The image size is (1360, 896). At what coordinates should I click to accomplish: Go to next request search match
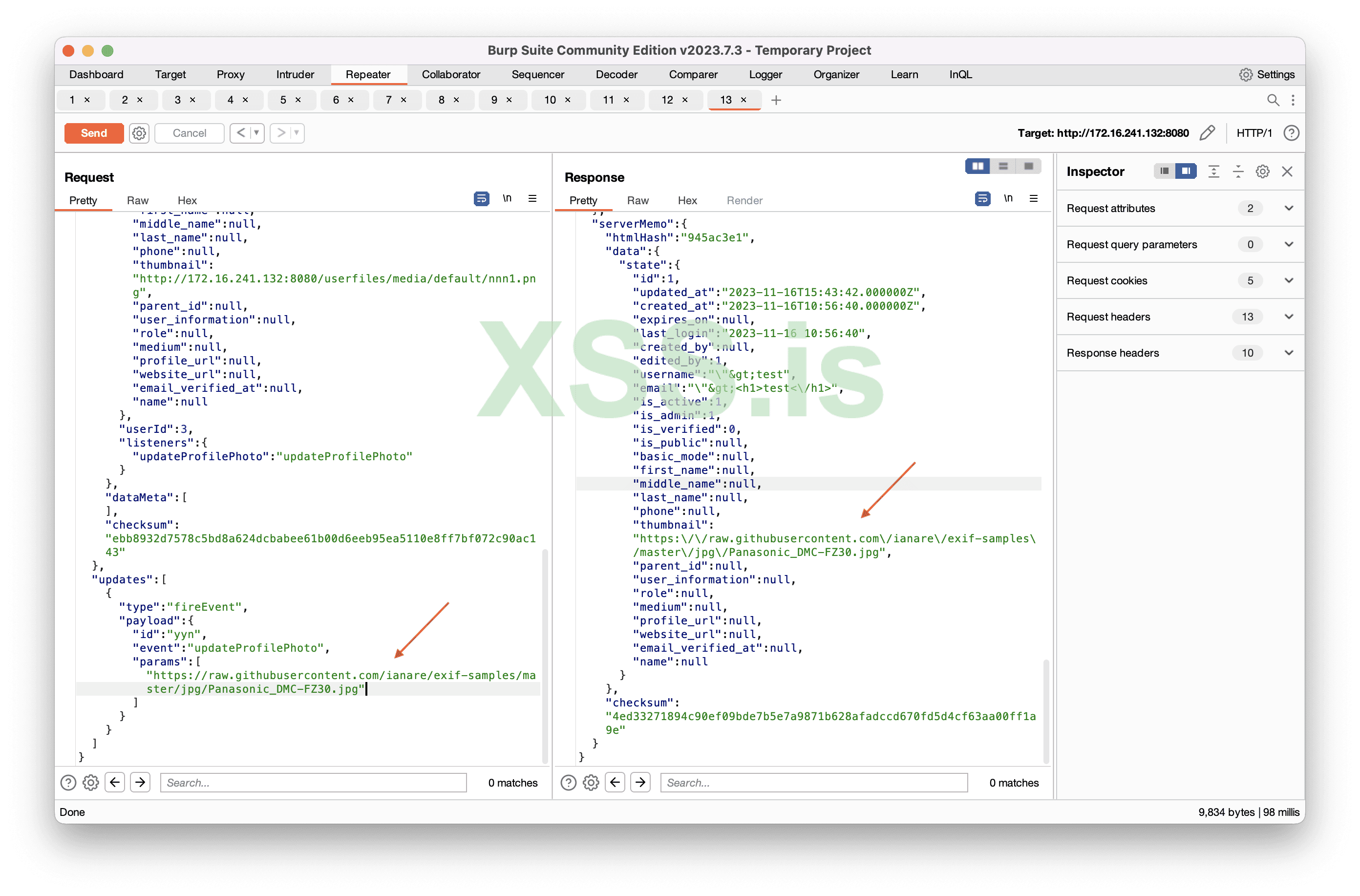click(x=140, y=782)
